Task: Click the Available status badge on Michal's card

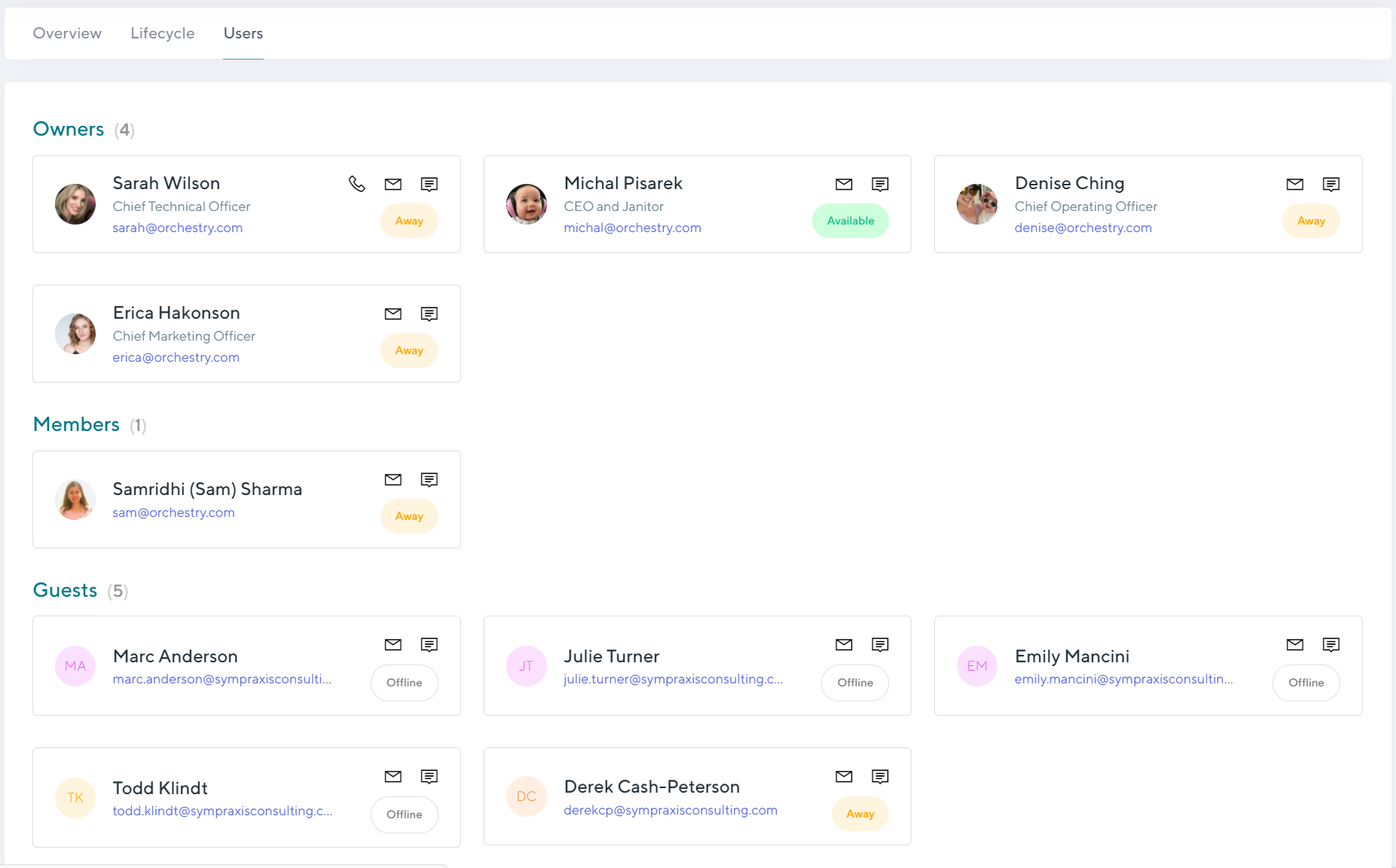Action: [851, 221]
